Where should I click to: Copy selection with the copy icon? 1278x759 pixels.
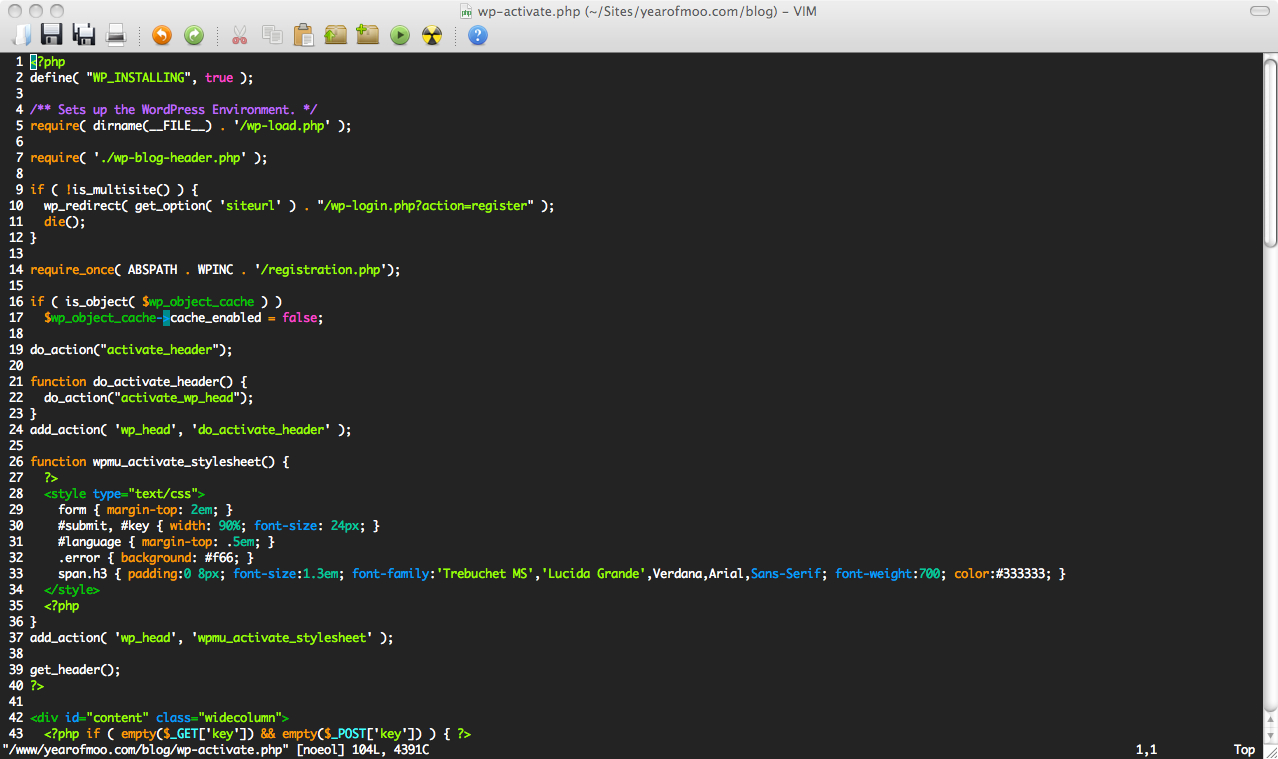[272, 35]
